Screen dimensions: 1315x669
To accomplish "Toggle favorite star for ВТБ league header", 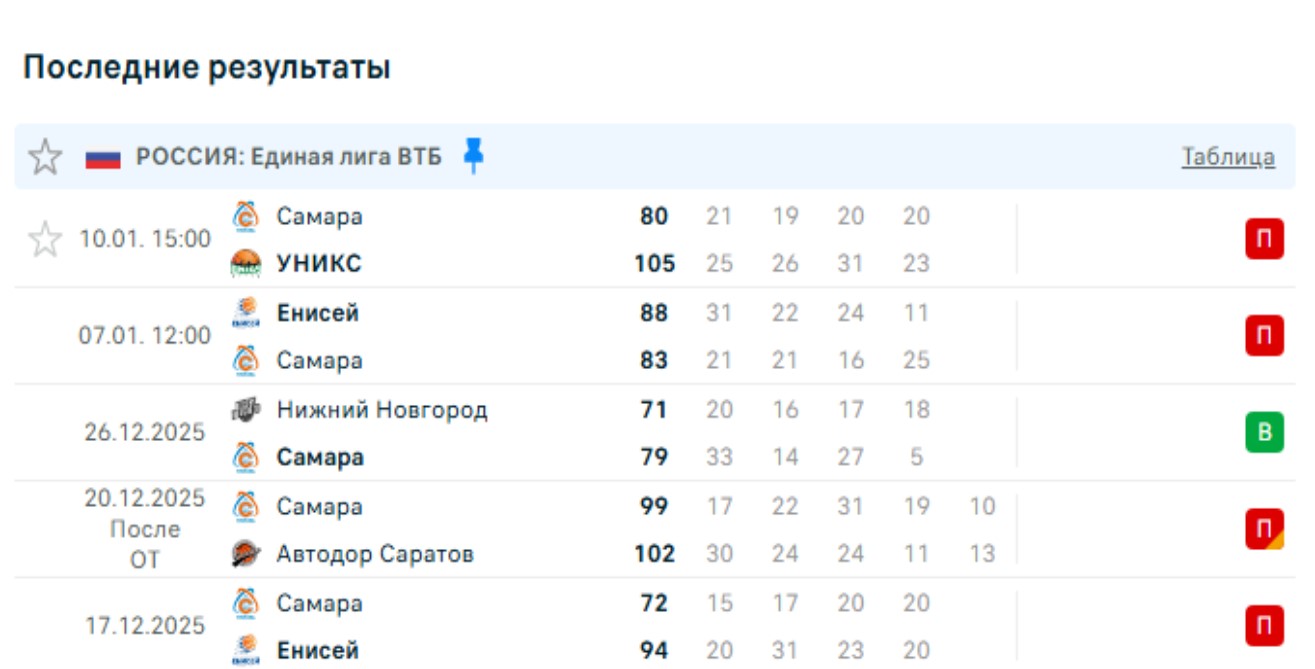I will click(45, 157).
